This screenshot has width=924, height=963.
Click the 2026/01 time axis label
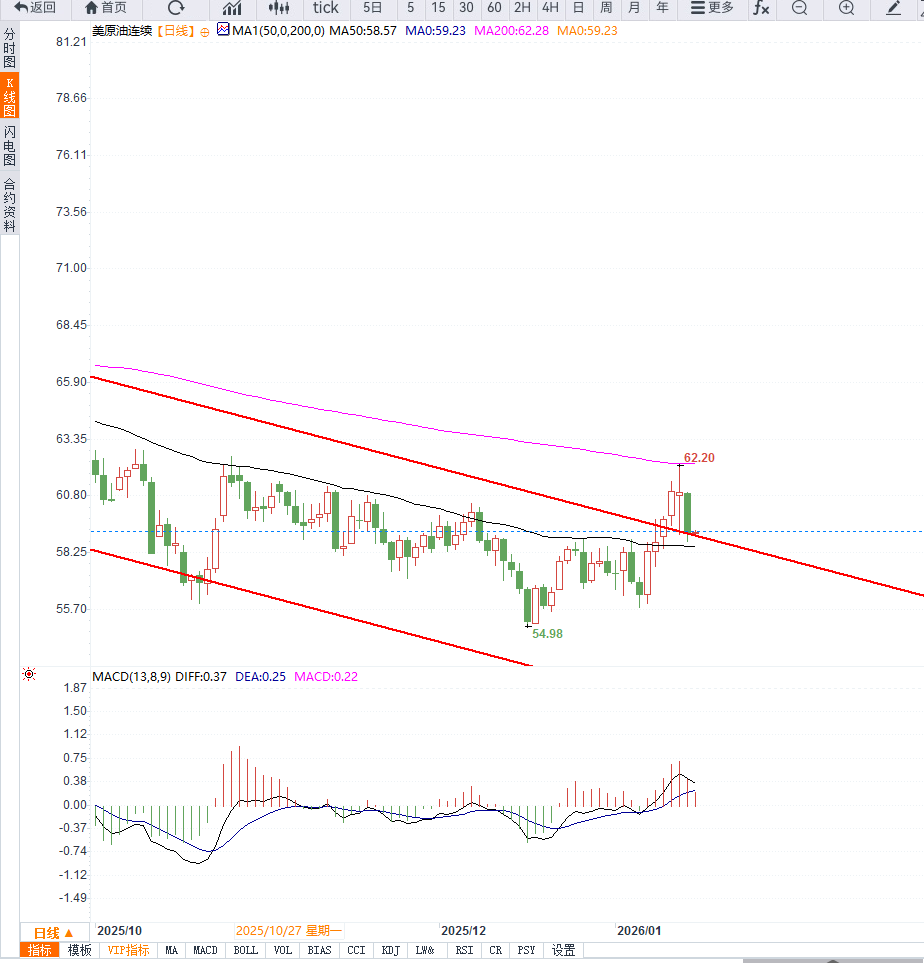click(639, 930)
